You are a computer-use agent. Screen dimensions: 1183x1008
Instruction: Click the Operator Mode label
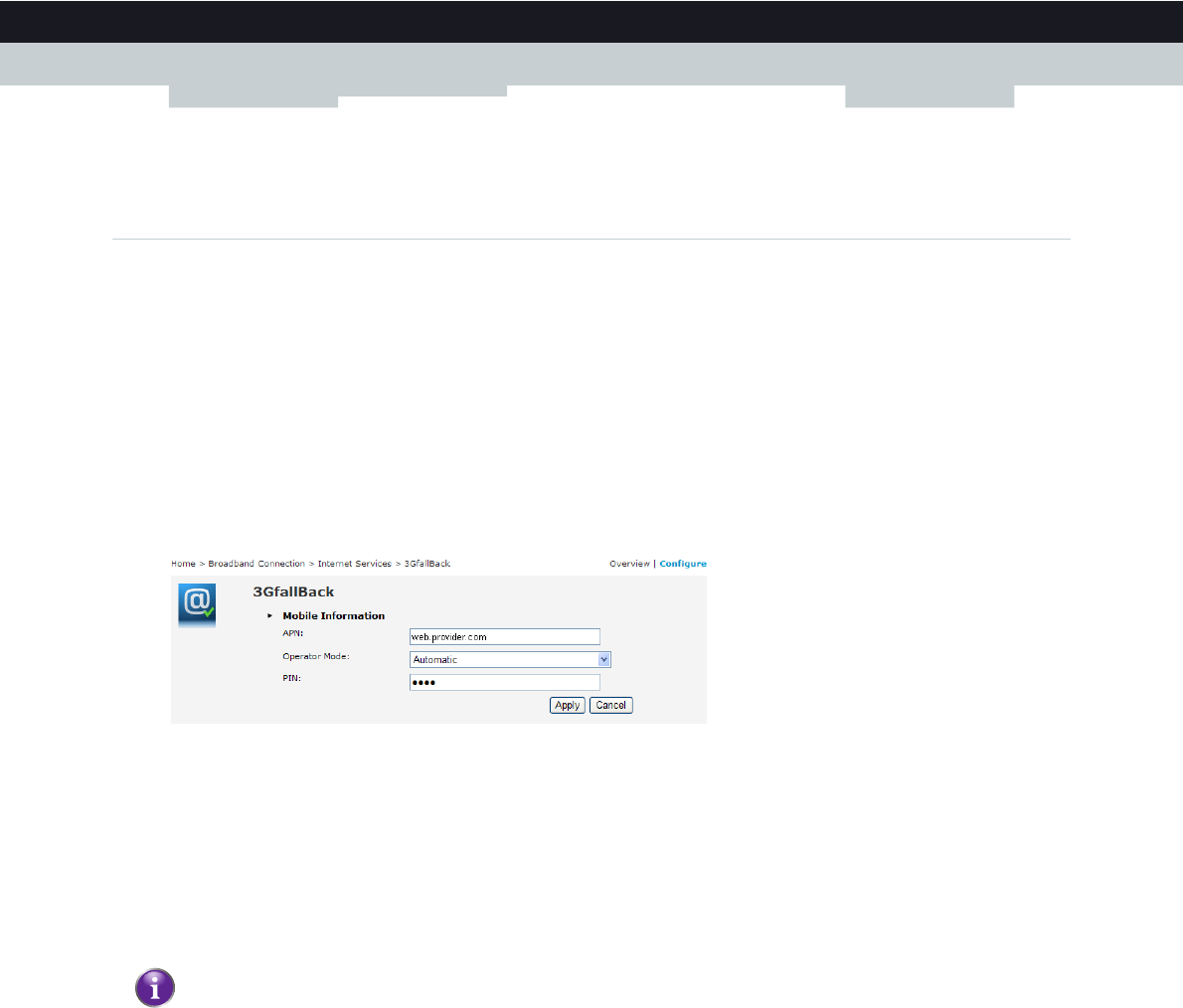316,656
